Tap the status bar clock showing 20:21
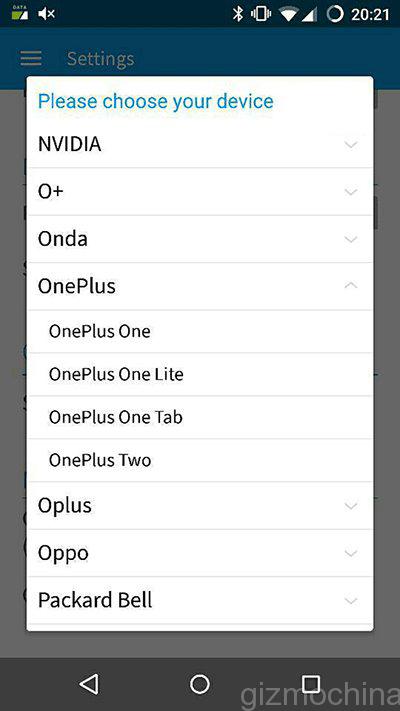Screen dimensions: 400x711 pos(370,15)
